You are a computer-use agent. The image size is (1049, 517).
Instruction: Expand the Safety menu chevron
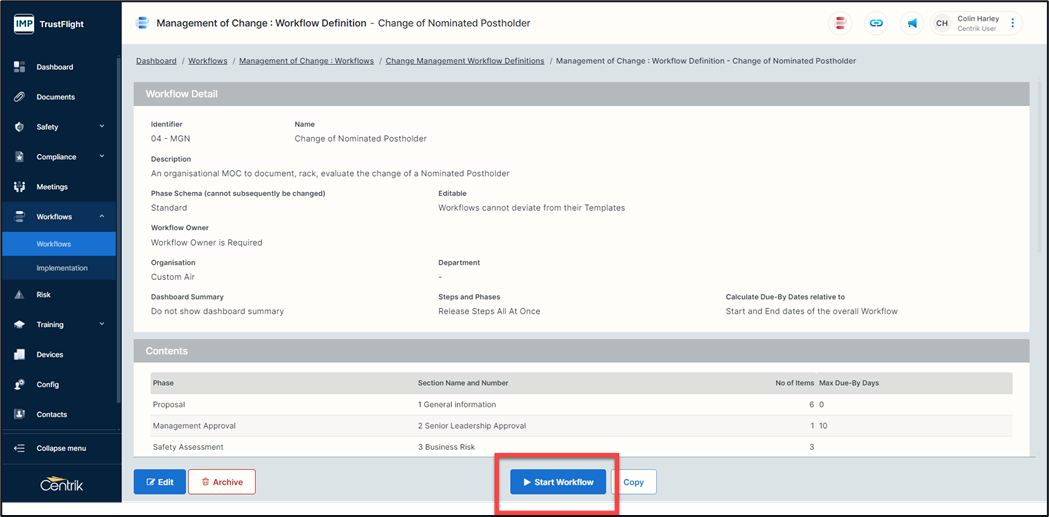102,127
